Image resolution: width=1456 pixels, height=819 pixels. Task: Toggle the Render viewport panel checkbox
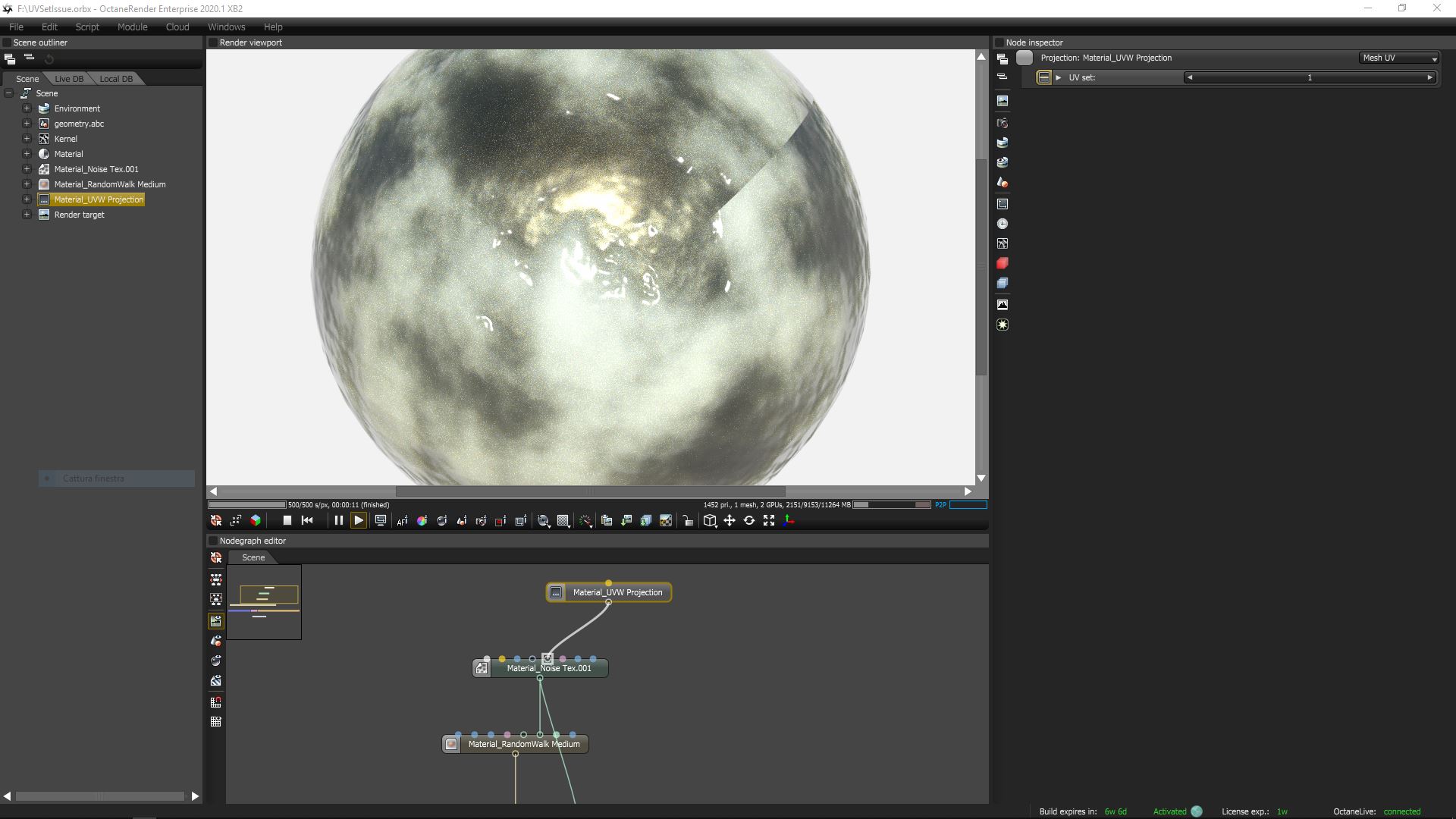tap(213, 42)
